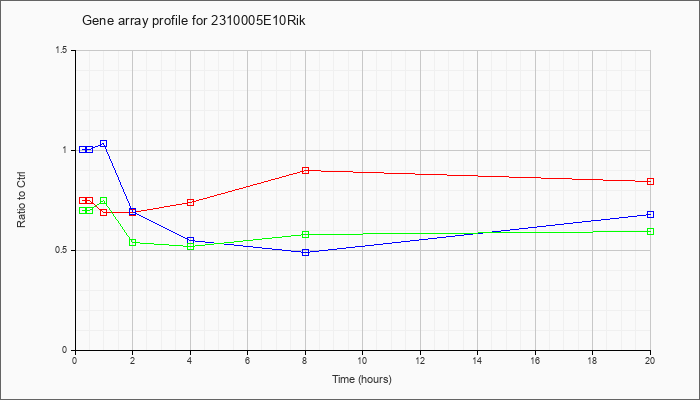Viewport: 700px width, 400px height.
Task: Click the 'Time (hours)' axis label
Action: pyautogui.click(x=362, y=379)
